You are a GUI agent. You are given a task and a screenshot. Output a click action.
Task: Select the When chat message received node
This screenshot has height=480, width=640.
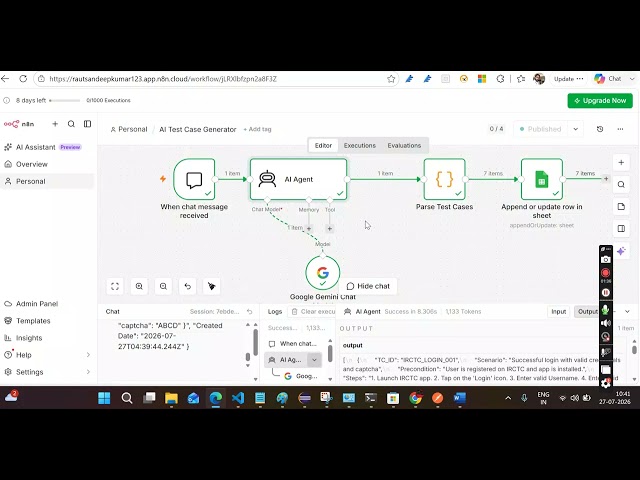coord(194,179)
